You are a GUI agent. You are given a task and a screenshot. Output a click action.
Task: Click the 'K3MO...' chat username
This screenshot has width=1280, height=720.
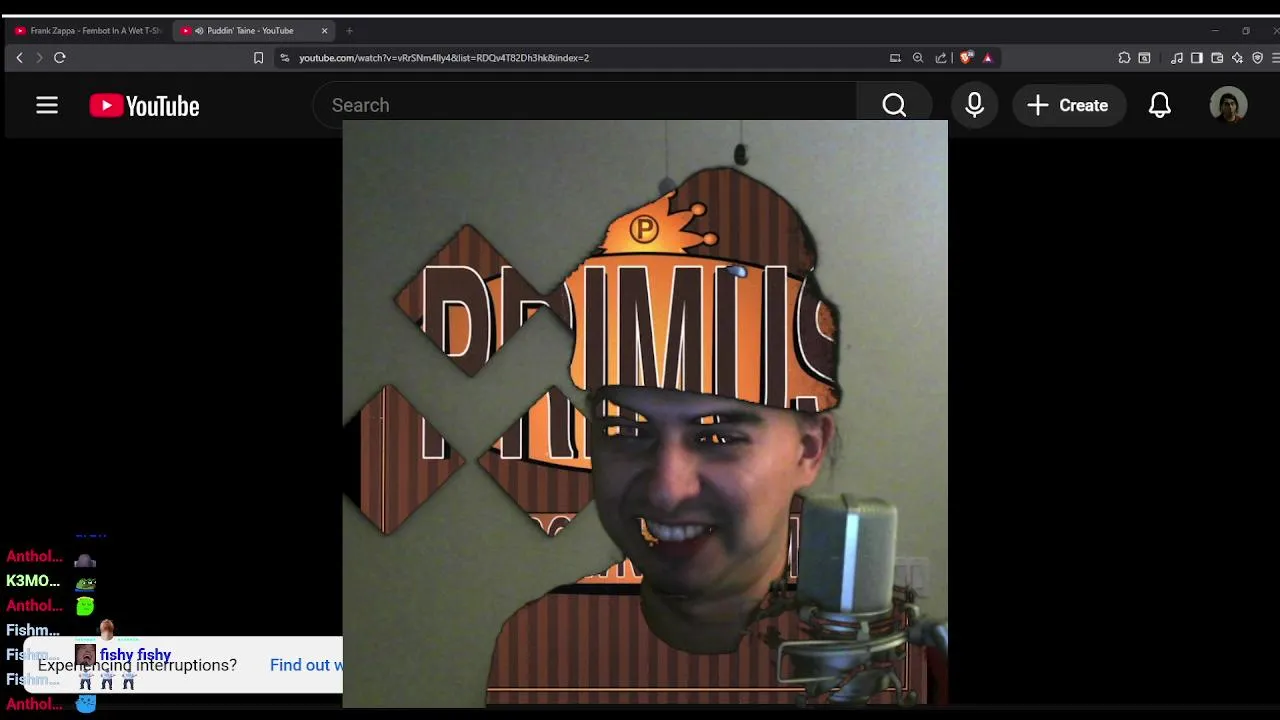click(33, 581)
